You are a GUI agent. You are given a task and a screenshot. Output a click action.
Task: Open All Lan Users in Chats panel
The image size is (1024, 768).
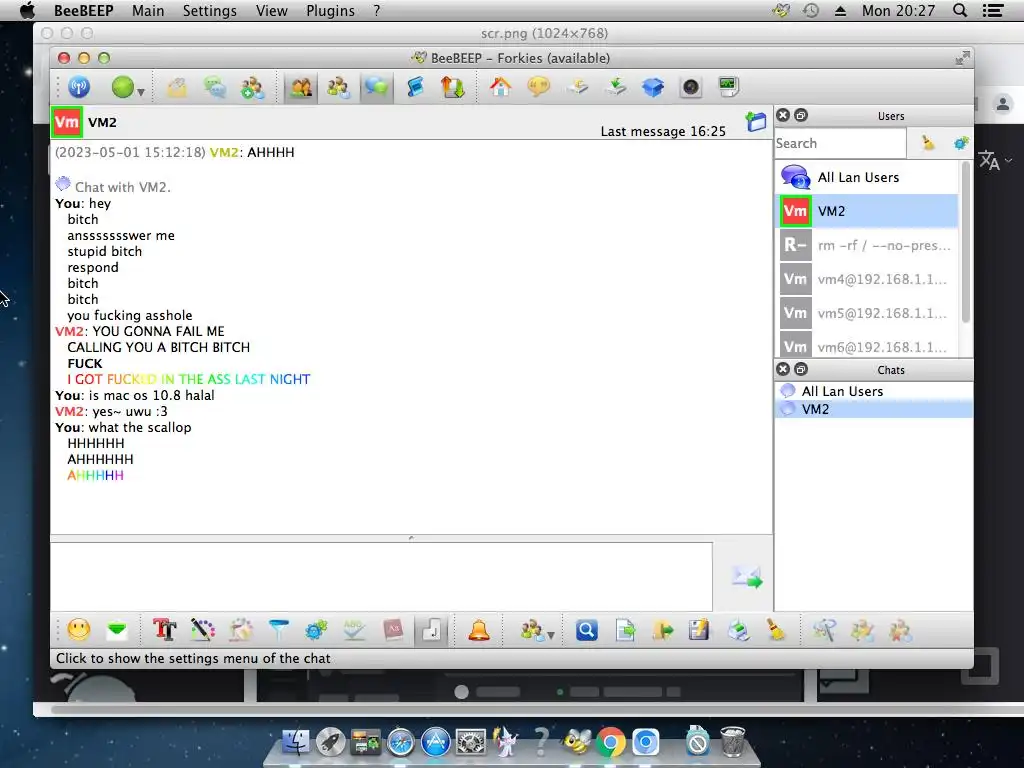point(873,391)
